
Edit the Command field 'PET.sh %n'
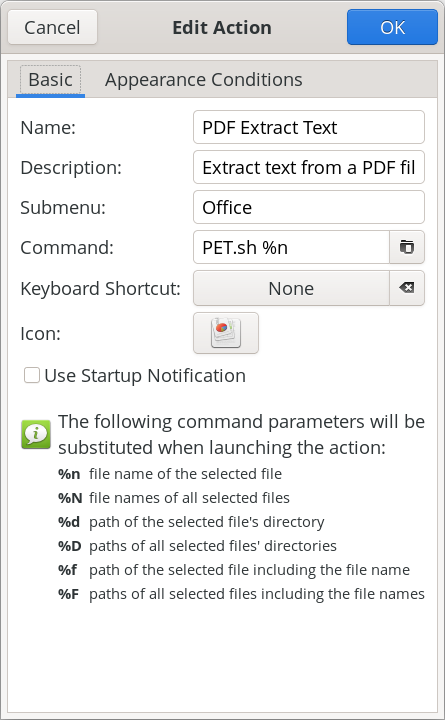pos(291,248)
